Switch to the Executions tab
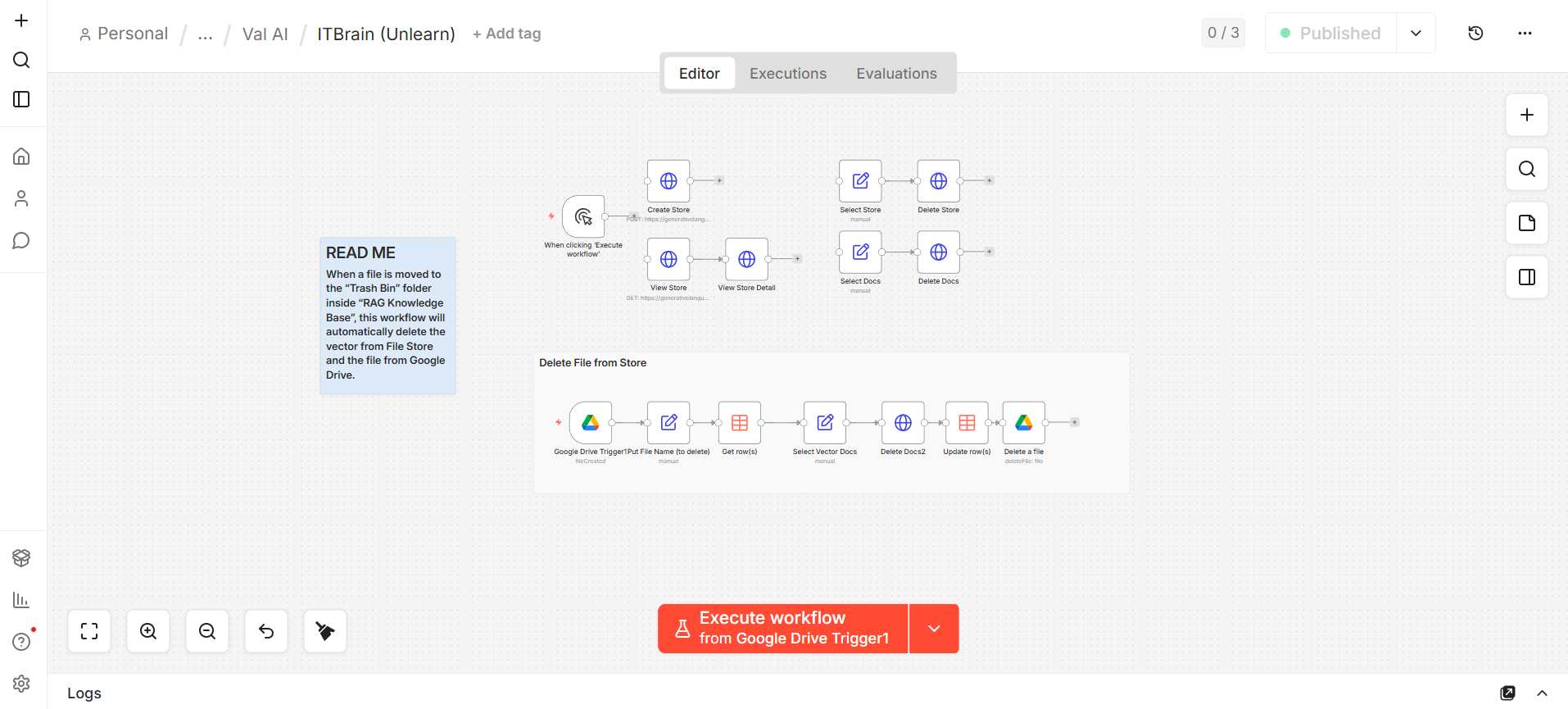The image size is (1568, 709). point(788,74)
